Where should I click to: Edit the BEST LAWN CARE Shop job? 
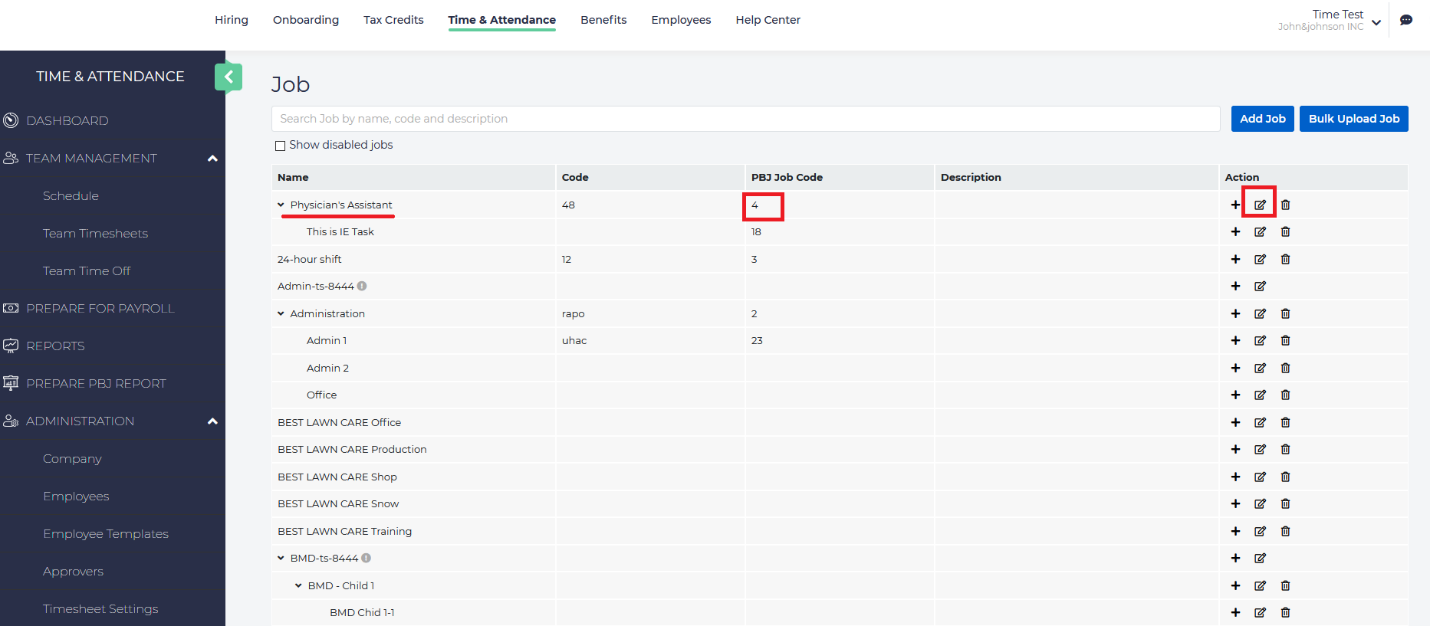(x=1260, y=477)
